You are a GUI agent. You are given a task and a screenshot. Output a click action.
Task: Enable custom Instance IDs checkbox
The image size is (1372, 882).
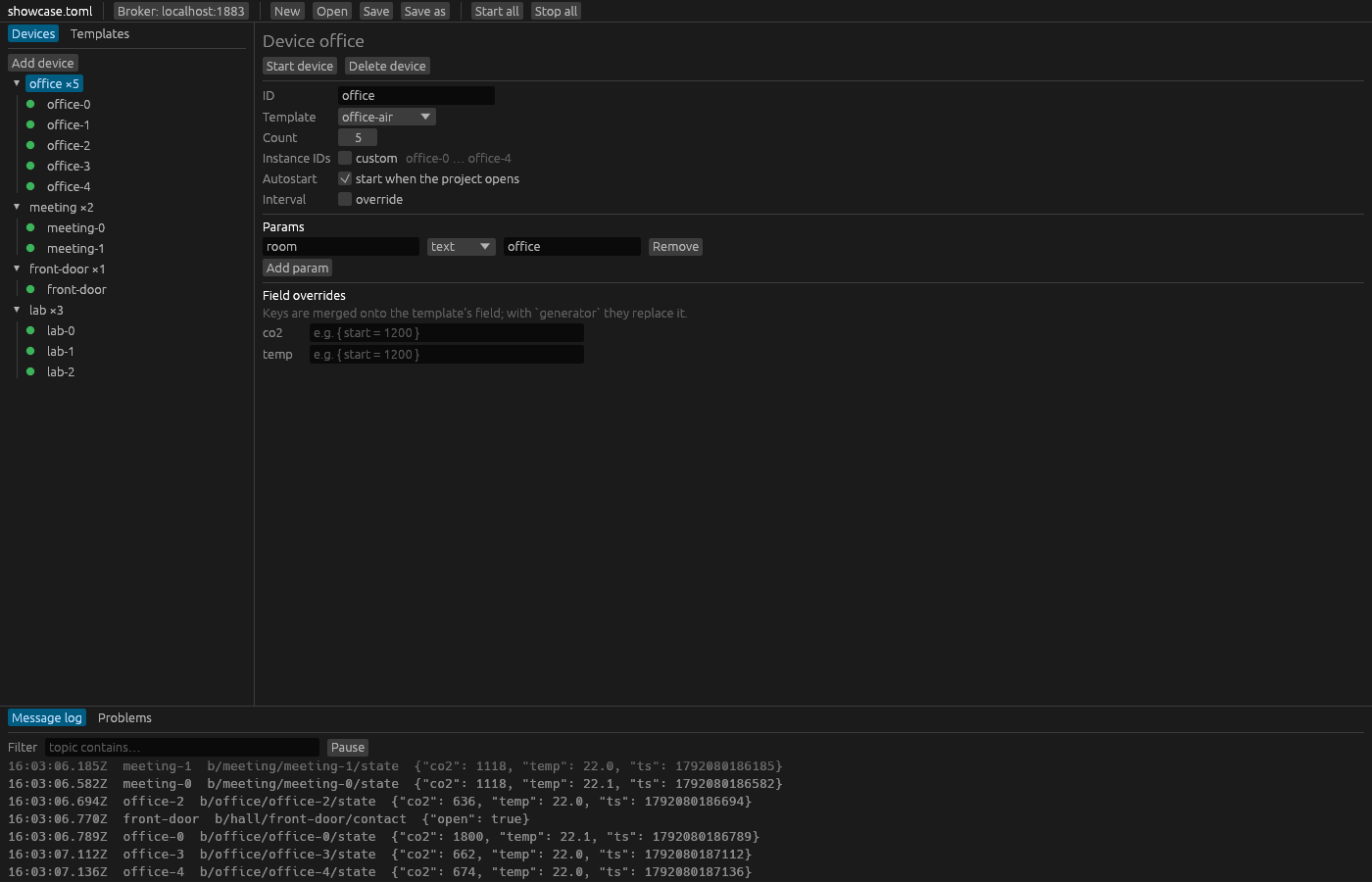(345, 158)
